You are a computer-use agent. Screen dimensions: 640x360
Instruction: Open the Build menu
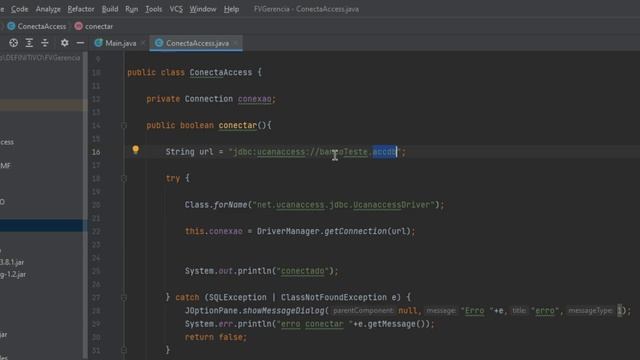click(x=110, y=9)
